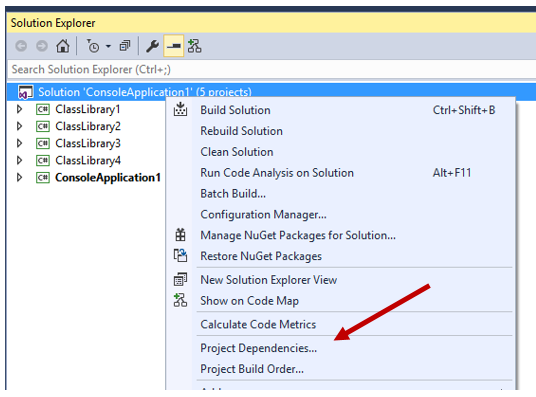This screenshot has width=536, height=397.
Task: Open the Pending Changes Filter clock icon
Action: point(93,46)
